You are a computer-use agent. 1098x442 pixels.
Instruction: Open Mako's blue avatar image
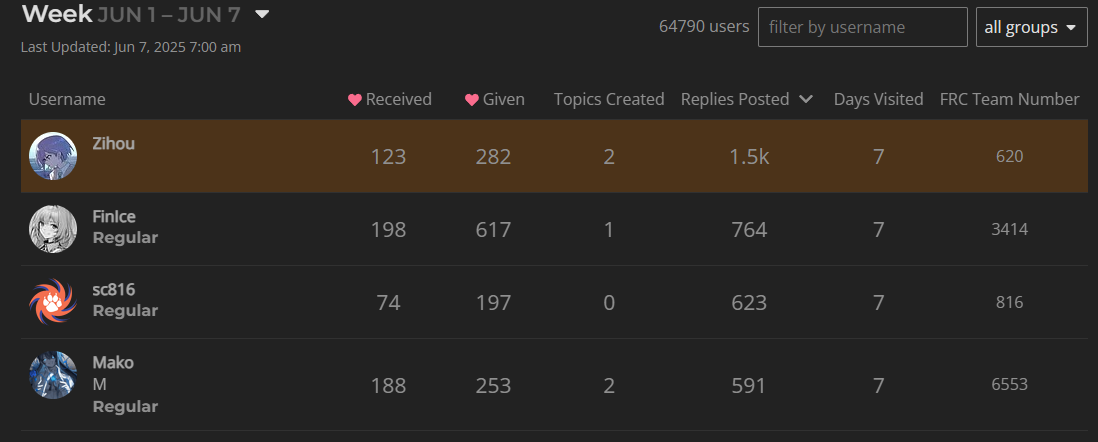coord(53,375)
